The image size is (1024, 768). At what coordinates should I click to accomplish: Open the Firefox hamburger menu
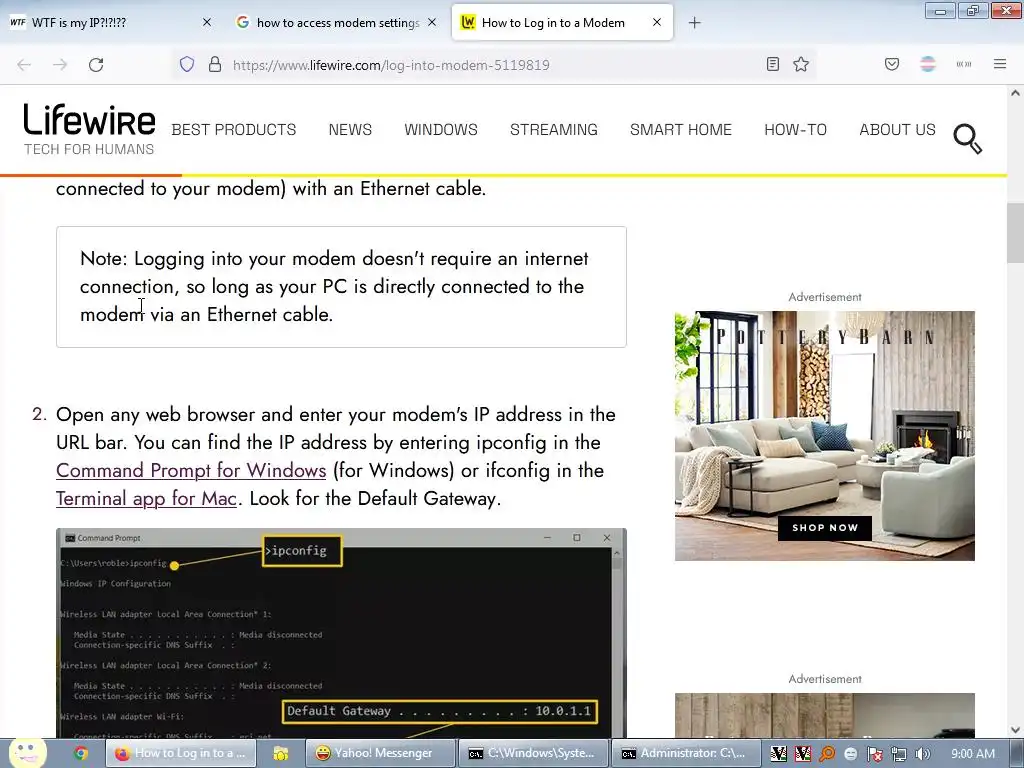point(999,64)
